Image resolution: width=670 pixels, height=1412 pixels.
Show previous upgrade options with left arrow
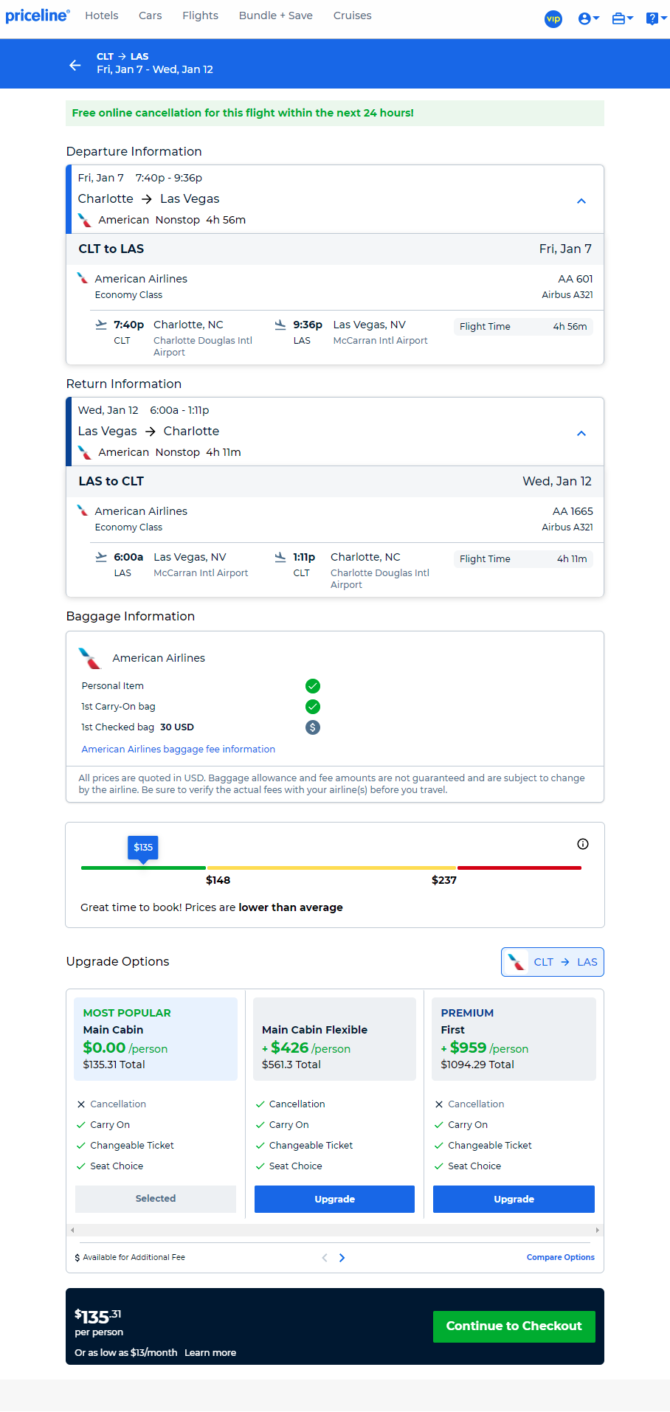pyautogui.click(x=324, y=1258)
